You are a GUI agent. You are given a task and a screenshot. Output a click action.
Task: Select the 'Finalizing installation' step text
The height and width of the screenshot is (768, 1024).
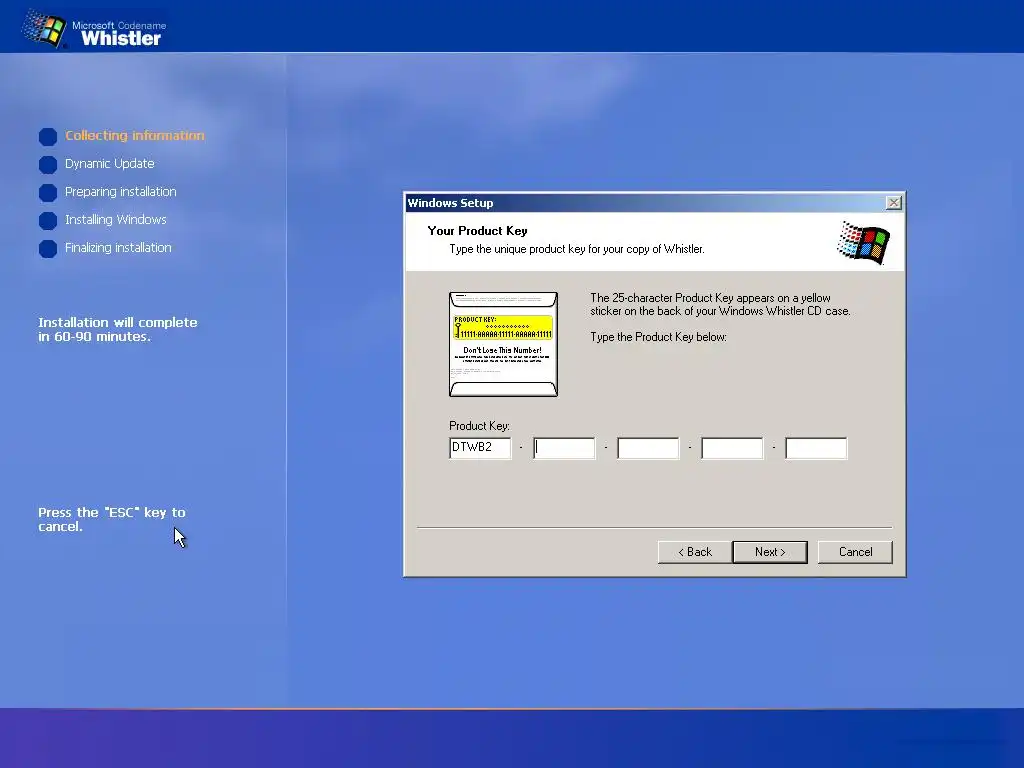118,248
